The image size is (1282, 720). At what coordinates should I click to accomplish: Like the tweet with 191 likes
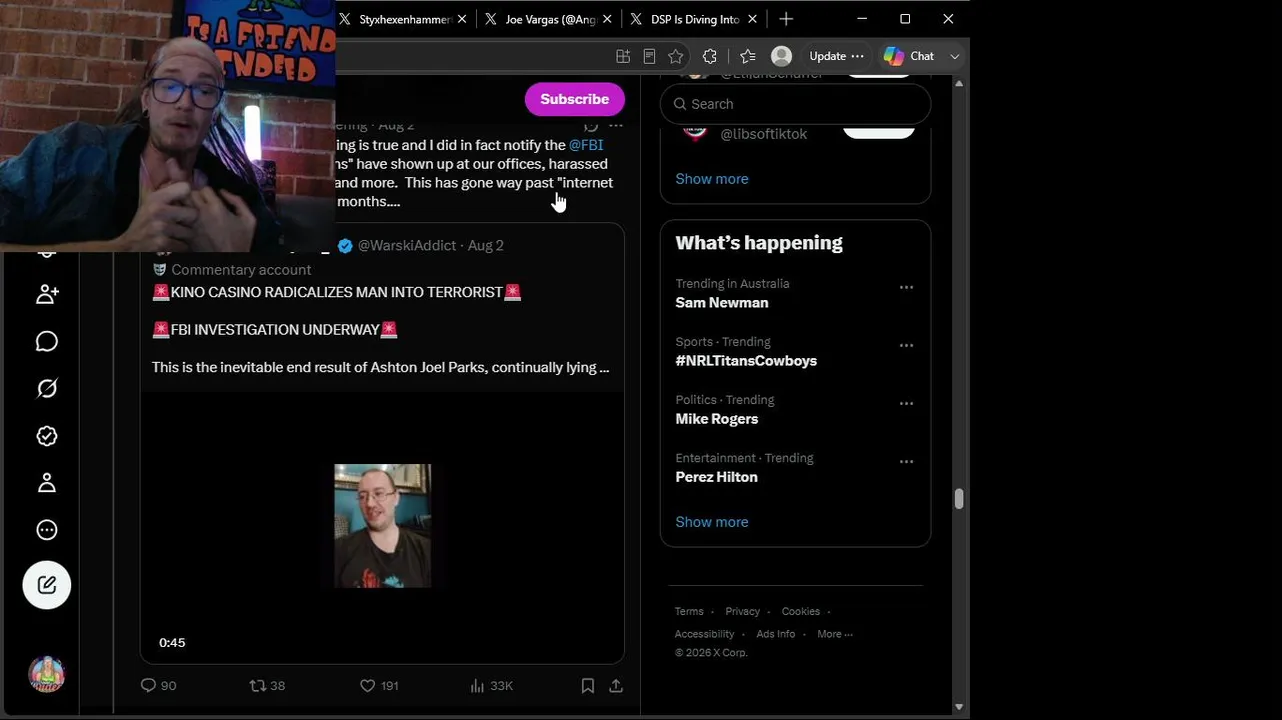[367, 685]
